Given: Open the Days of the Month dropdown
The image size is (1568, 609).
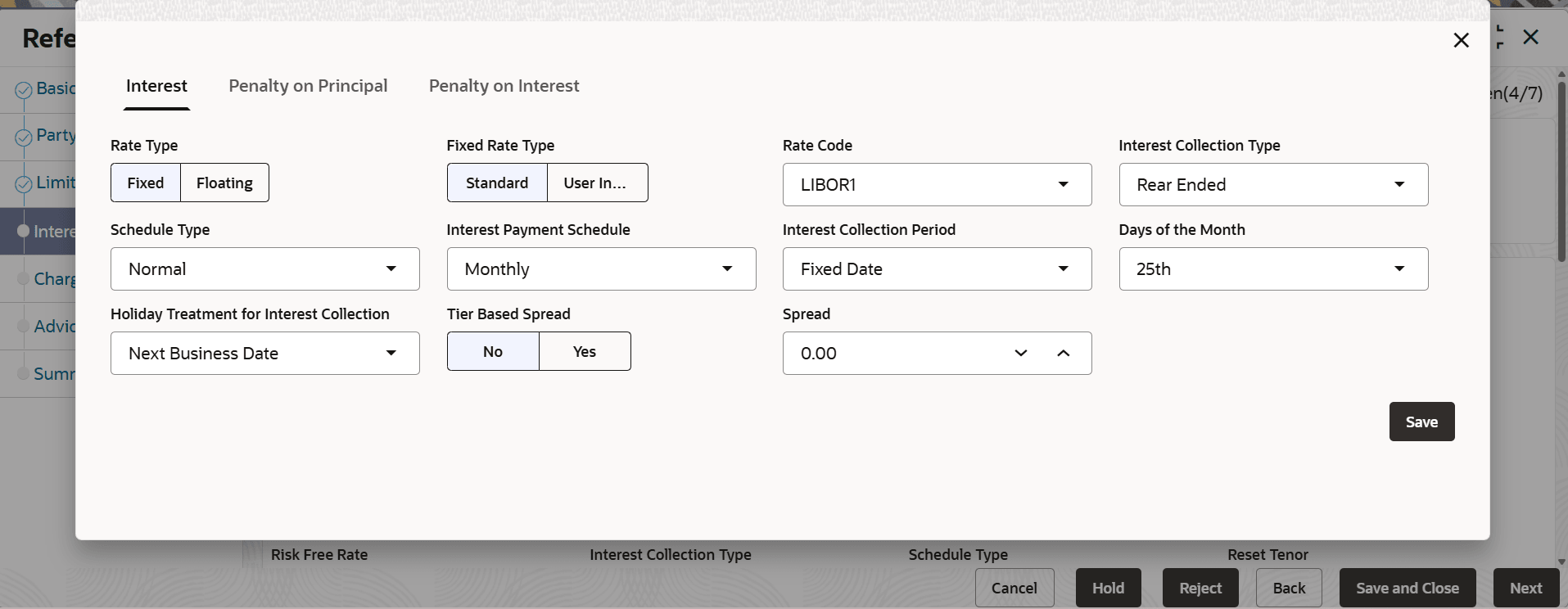Looking at the screenshot, I should click(1273, 269).
